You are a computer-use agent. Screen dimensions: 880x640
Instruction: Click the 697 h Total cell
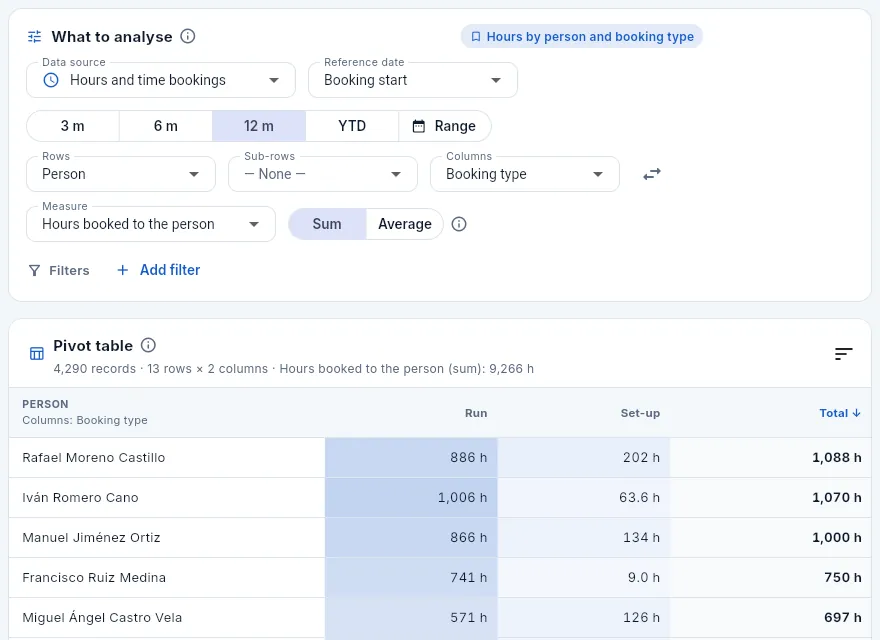pos(771,618)
